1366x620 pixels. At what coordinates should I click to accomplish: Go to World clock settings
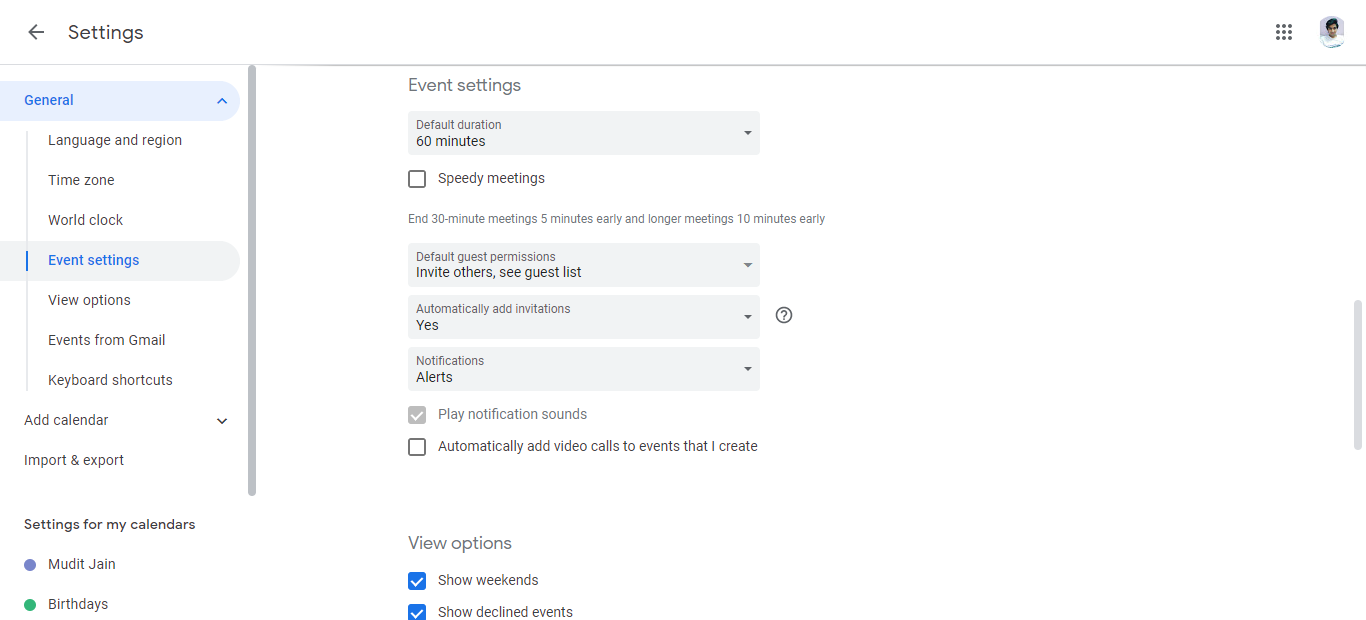[86, 220]
